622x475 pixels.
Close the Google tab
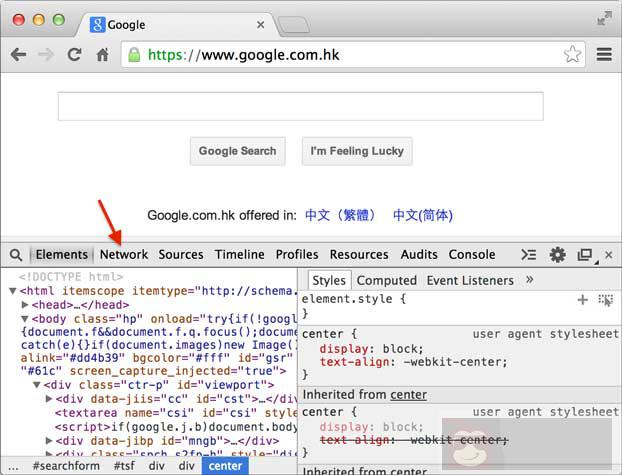pyautogui.click(x=261, y=25)
